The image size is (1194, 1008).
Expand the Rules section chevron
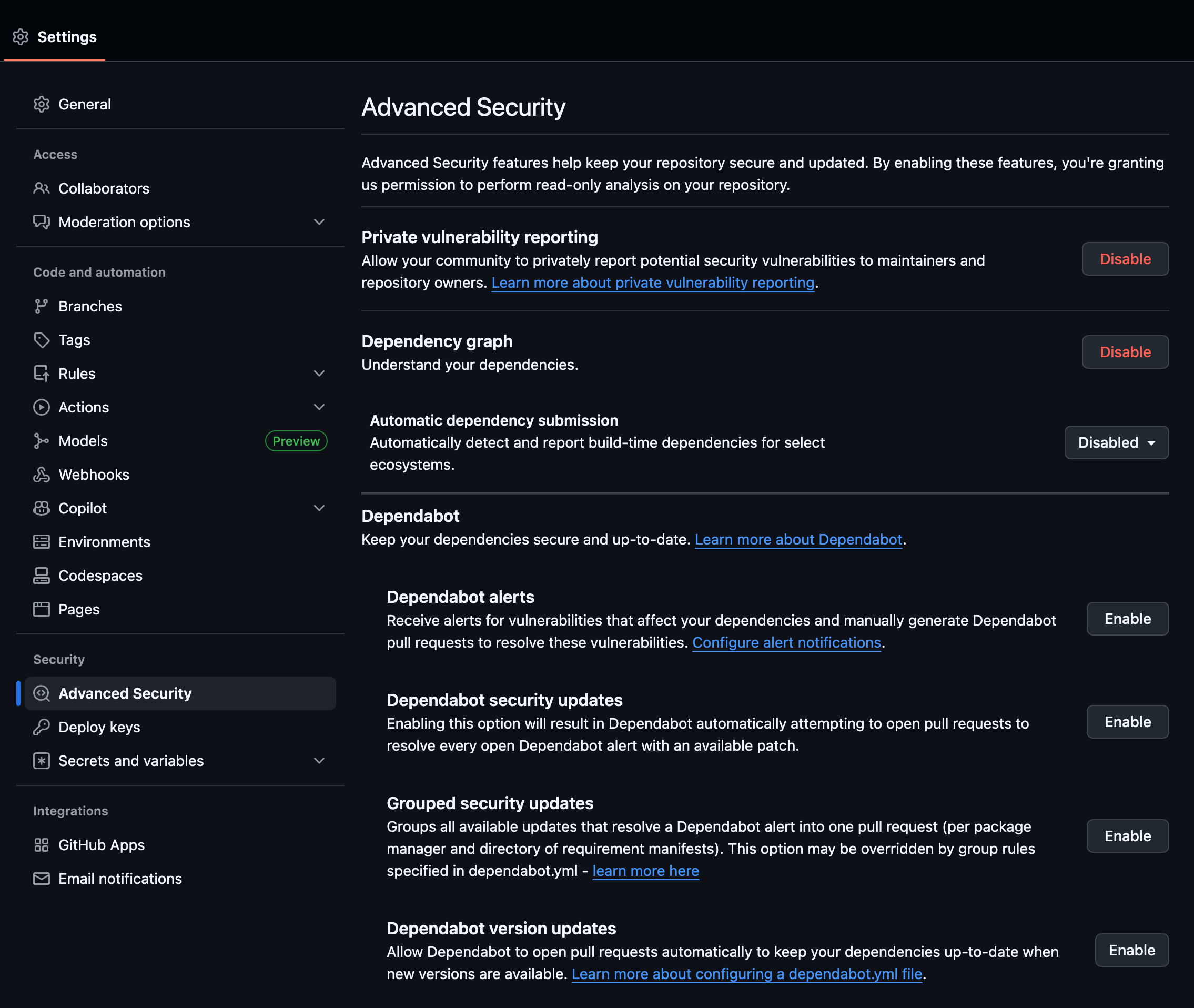click(319, 374)
